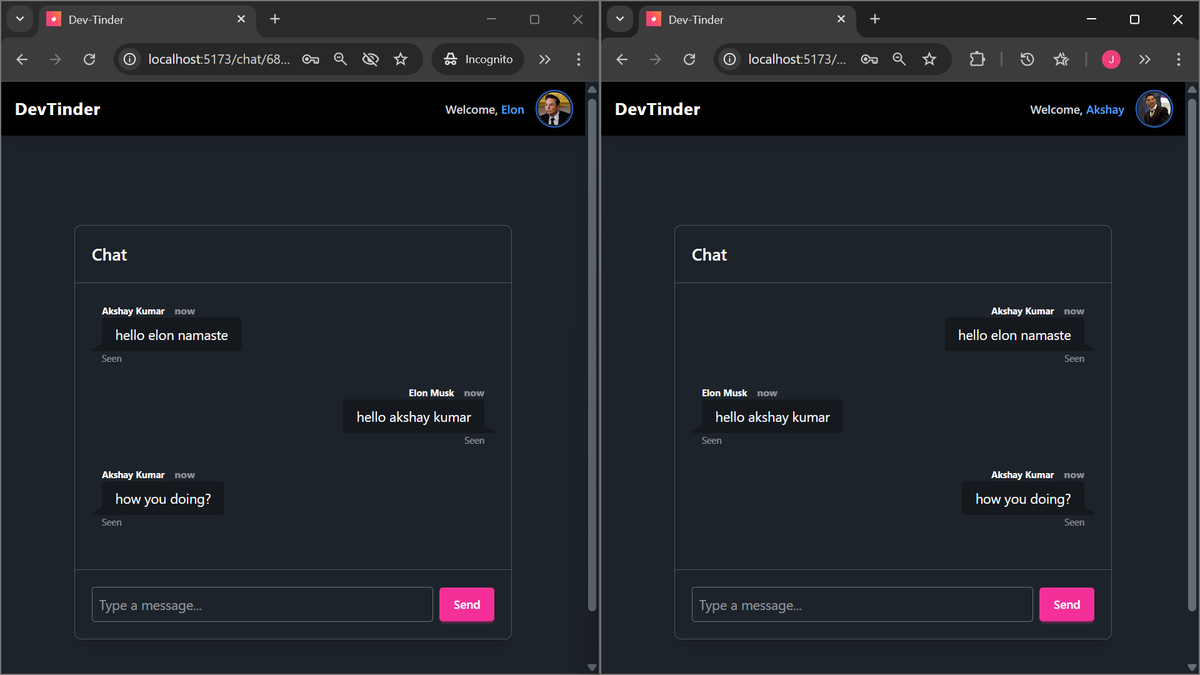Open a new tab in left window

(275, 19)
